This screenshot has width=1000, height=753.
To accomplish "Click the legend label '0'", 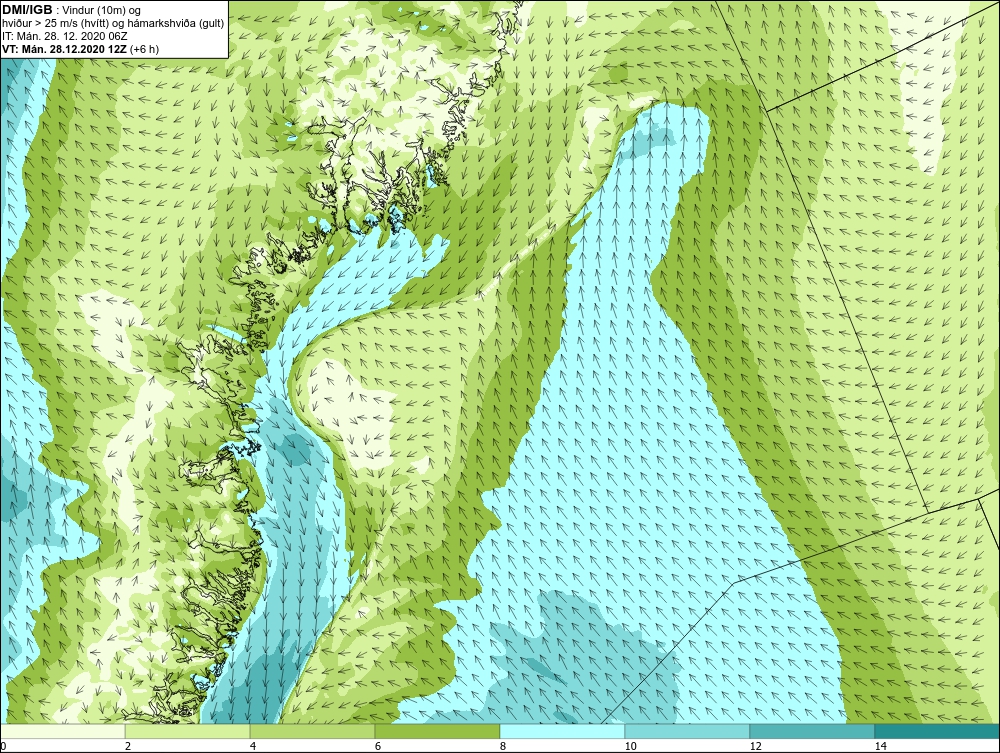I will (3, 746).
